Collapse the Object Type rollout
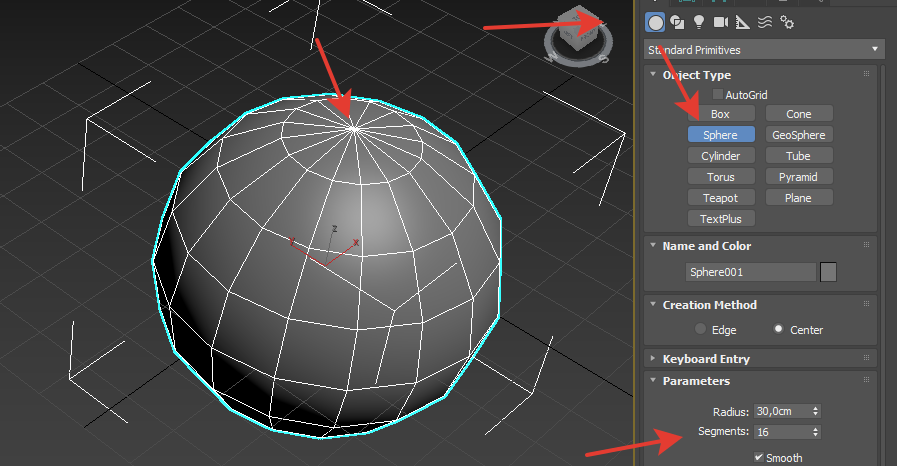Viewport: 897px width, 466px height. coord(653,74)
